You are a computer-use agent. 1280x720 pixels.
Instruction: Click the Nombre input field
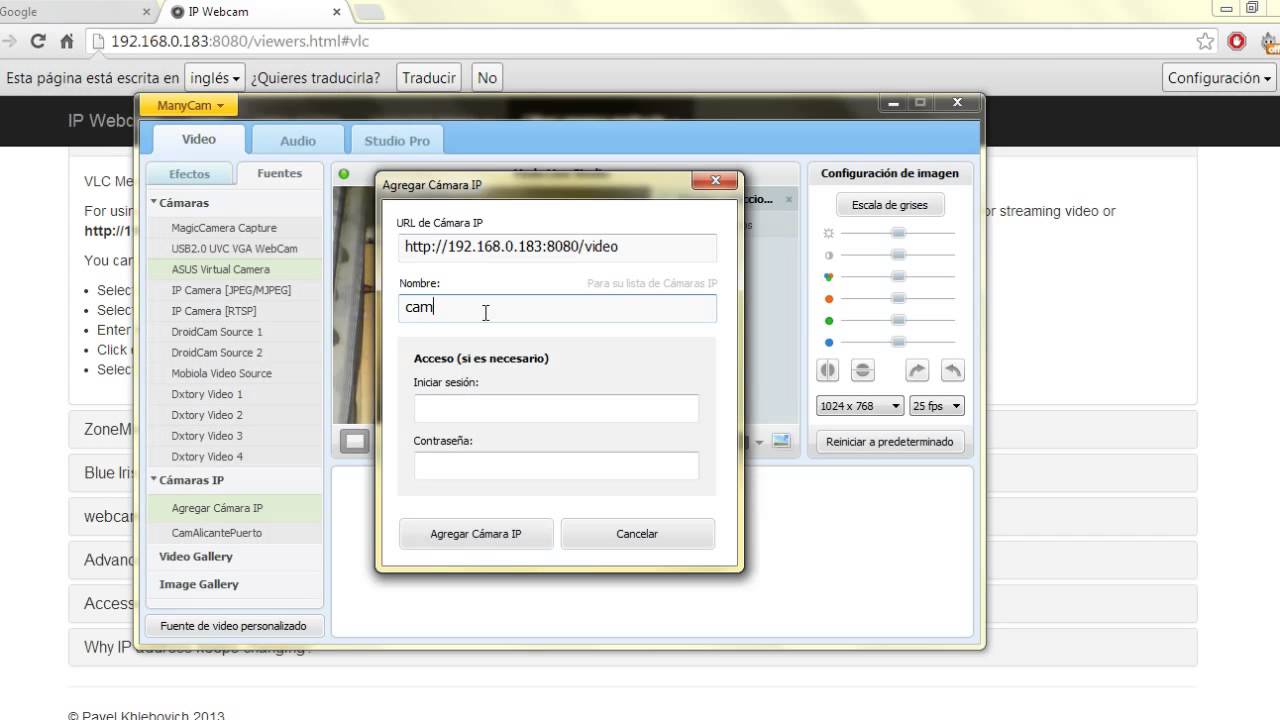(557, 308)
